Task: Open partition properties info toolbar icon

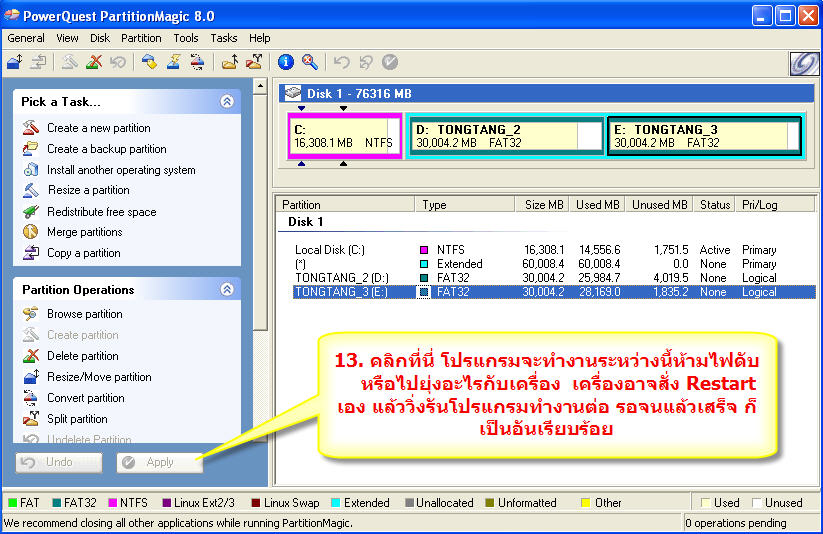Action: click(x=286, y=62)
